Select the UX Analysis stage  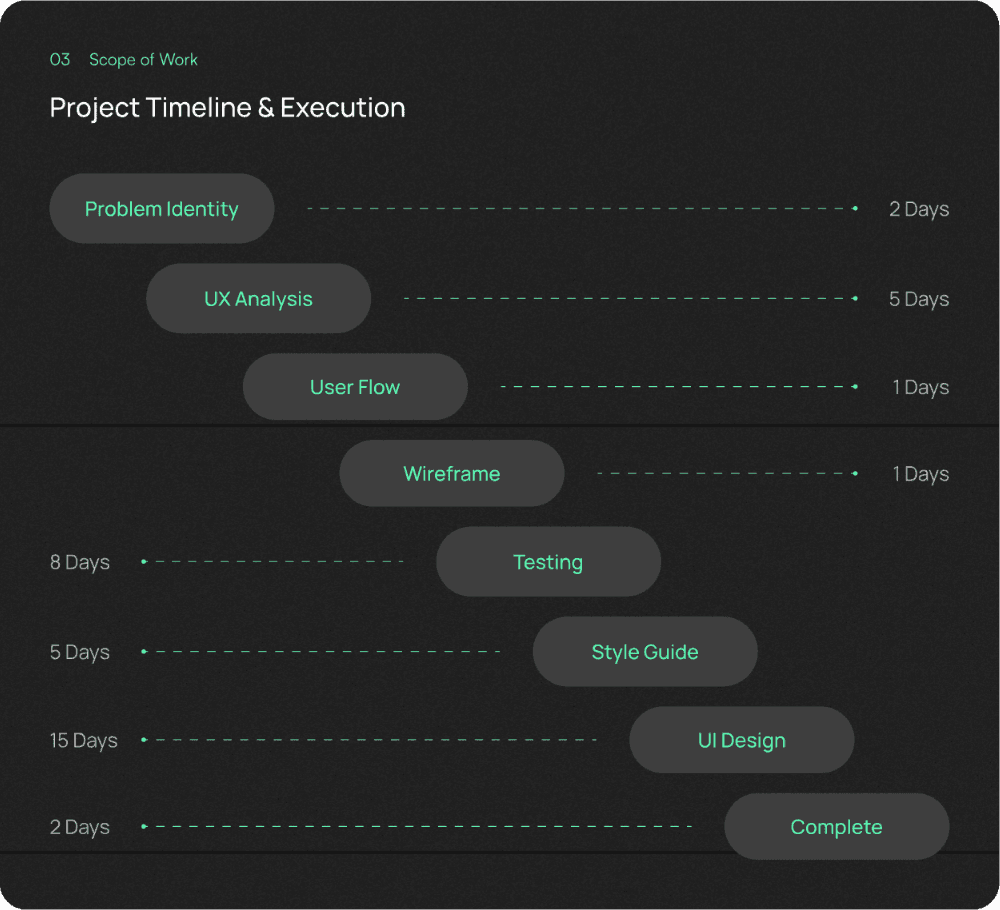coord(258,298)
